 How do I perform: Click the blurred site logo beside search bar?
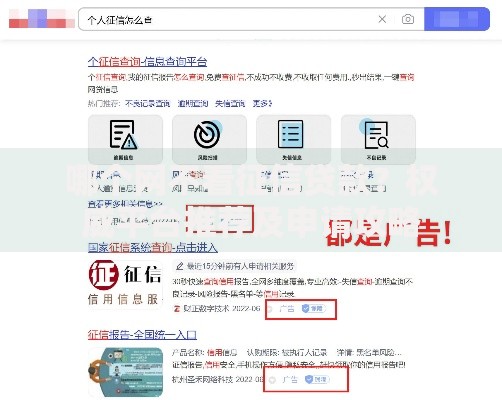(x=42, y=19)
